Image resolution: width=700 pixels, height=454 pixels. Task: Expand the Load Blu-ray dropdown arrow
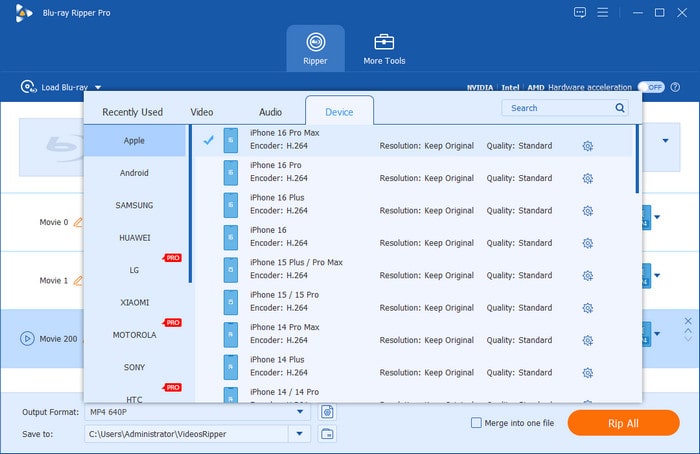pos(98,88)
